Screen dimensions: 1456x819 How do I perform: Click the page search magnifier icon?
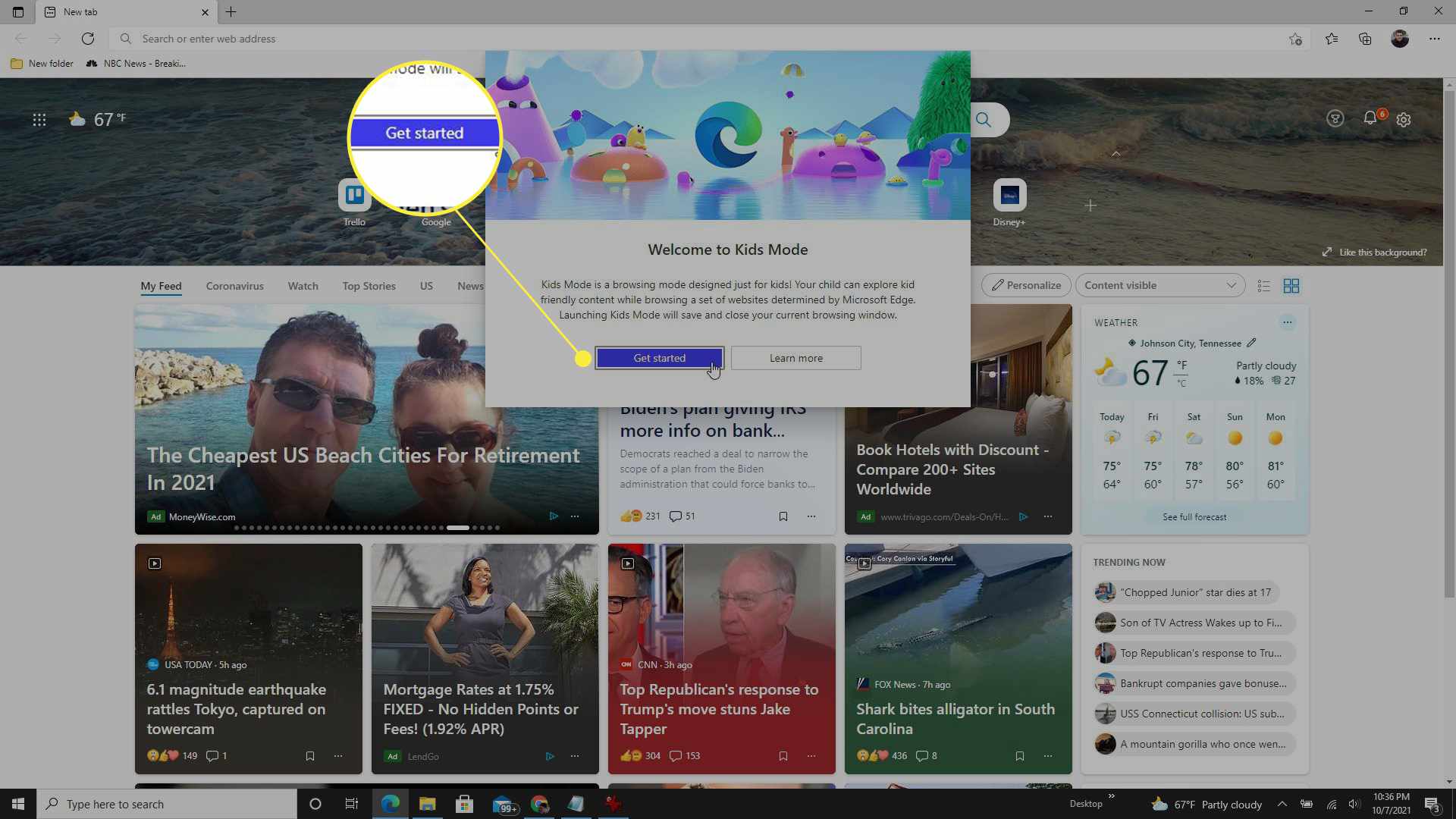[984, 120]
